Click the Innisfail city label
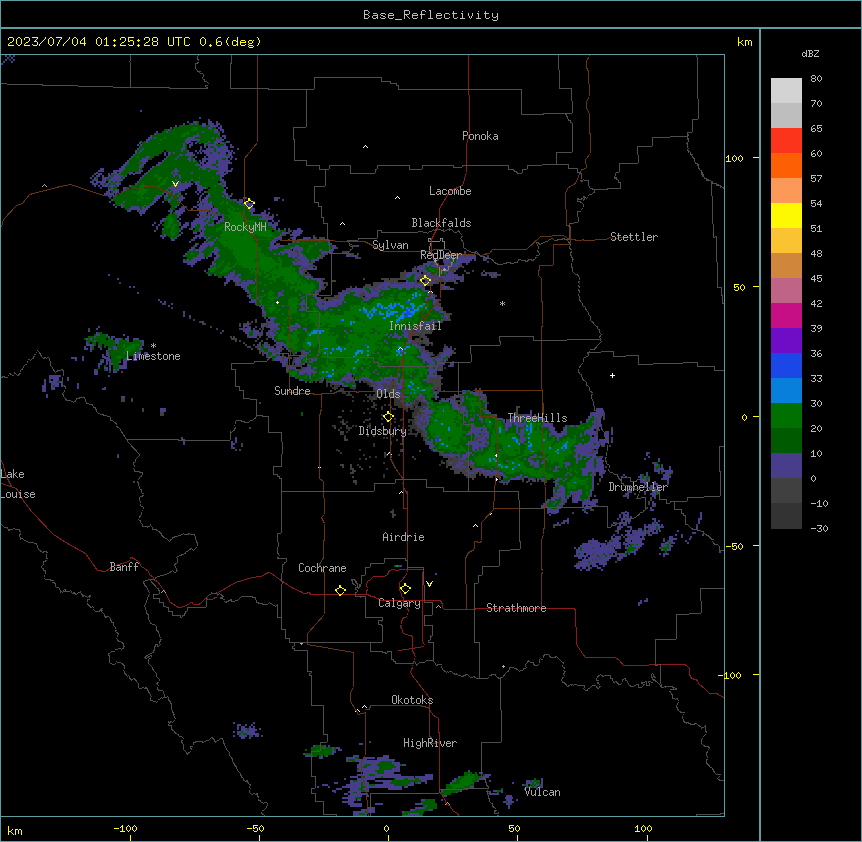 tap(416, 326)
